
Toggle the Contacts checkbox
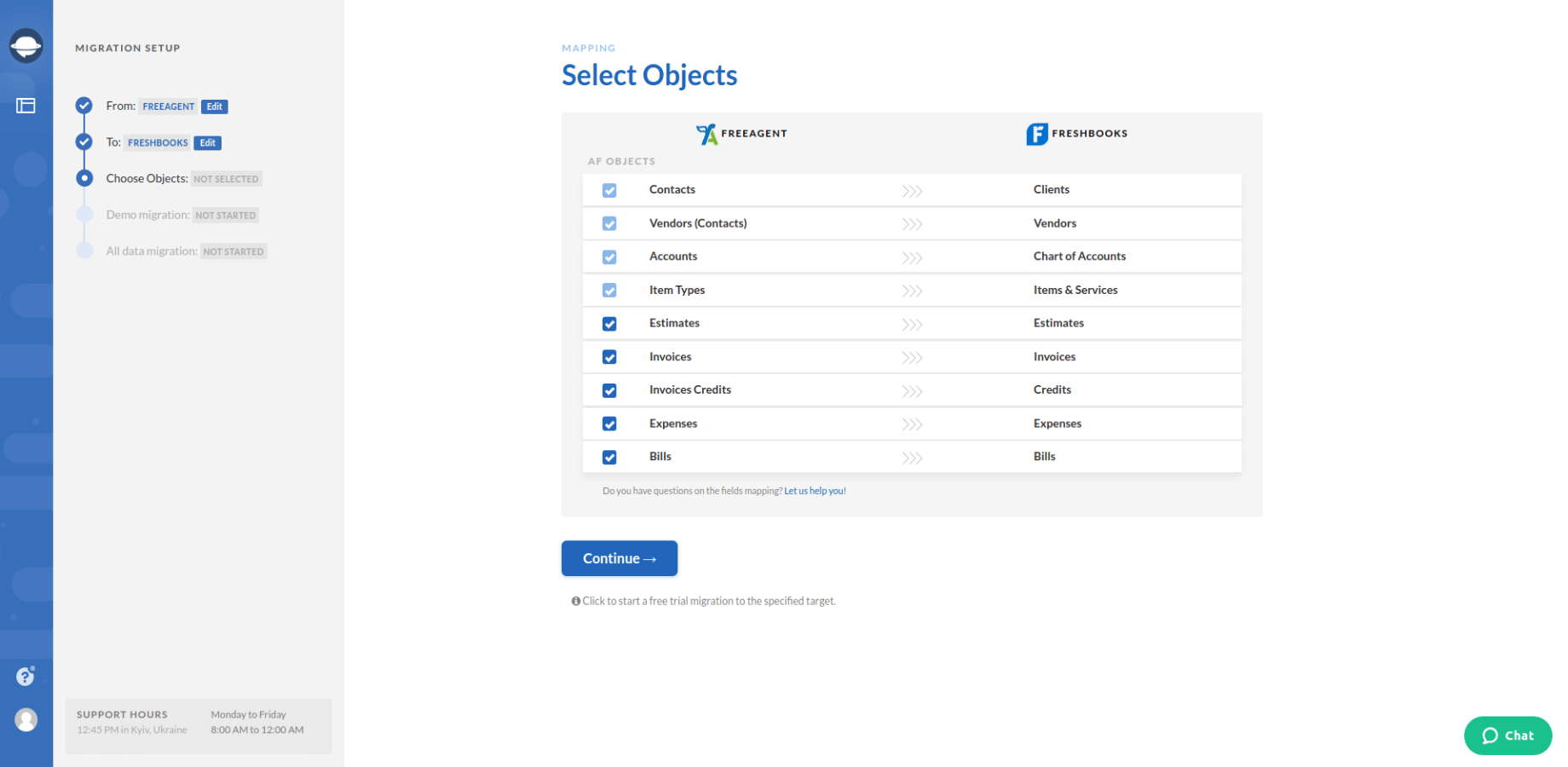click(609, 190)
